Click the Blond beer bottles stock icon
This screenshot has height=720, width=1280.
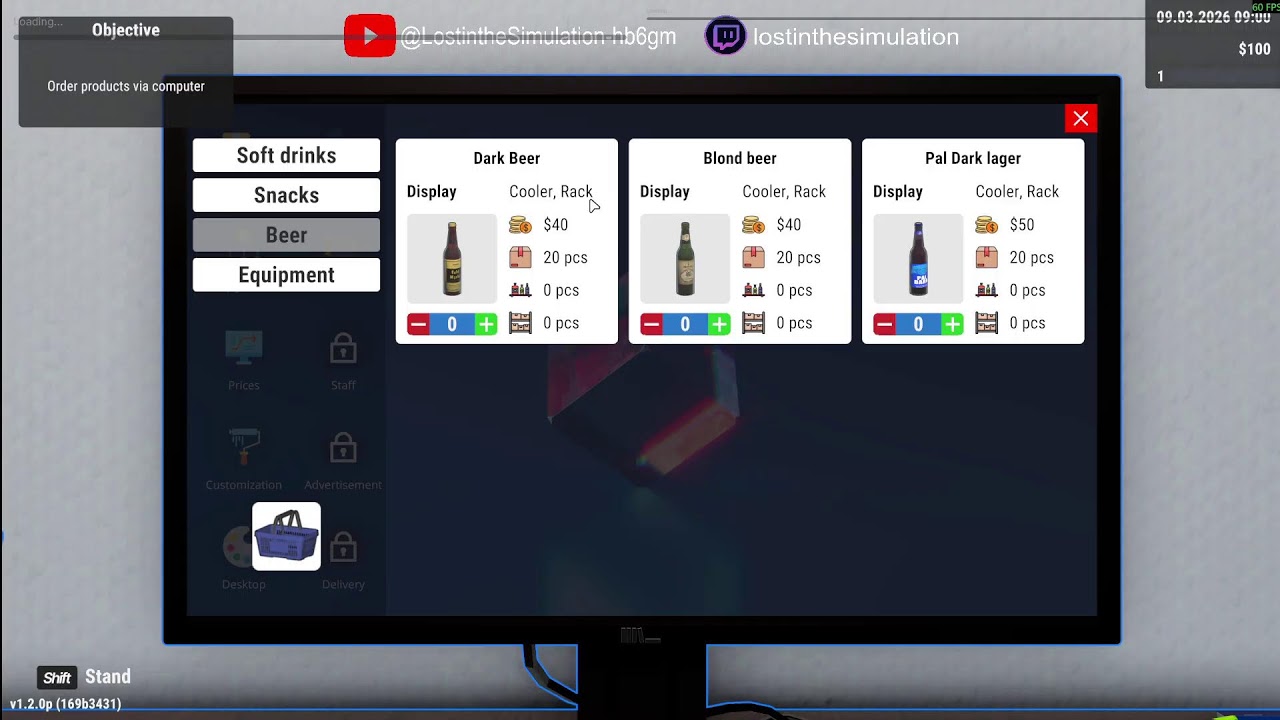[753, 290]
